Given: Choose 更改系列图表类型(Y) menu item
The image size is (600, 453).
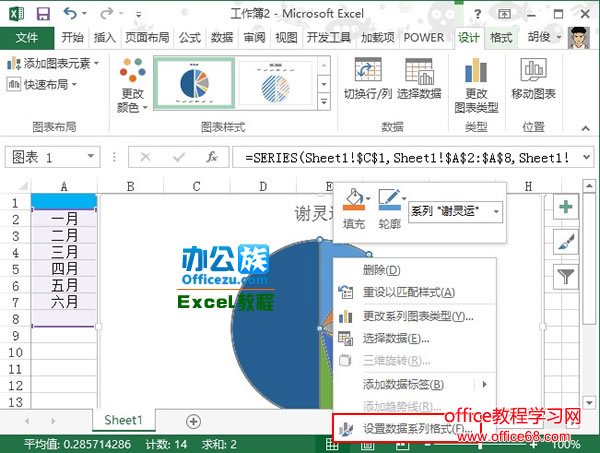Looking at the screenshot, I should point(415,316).
